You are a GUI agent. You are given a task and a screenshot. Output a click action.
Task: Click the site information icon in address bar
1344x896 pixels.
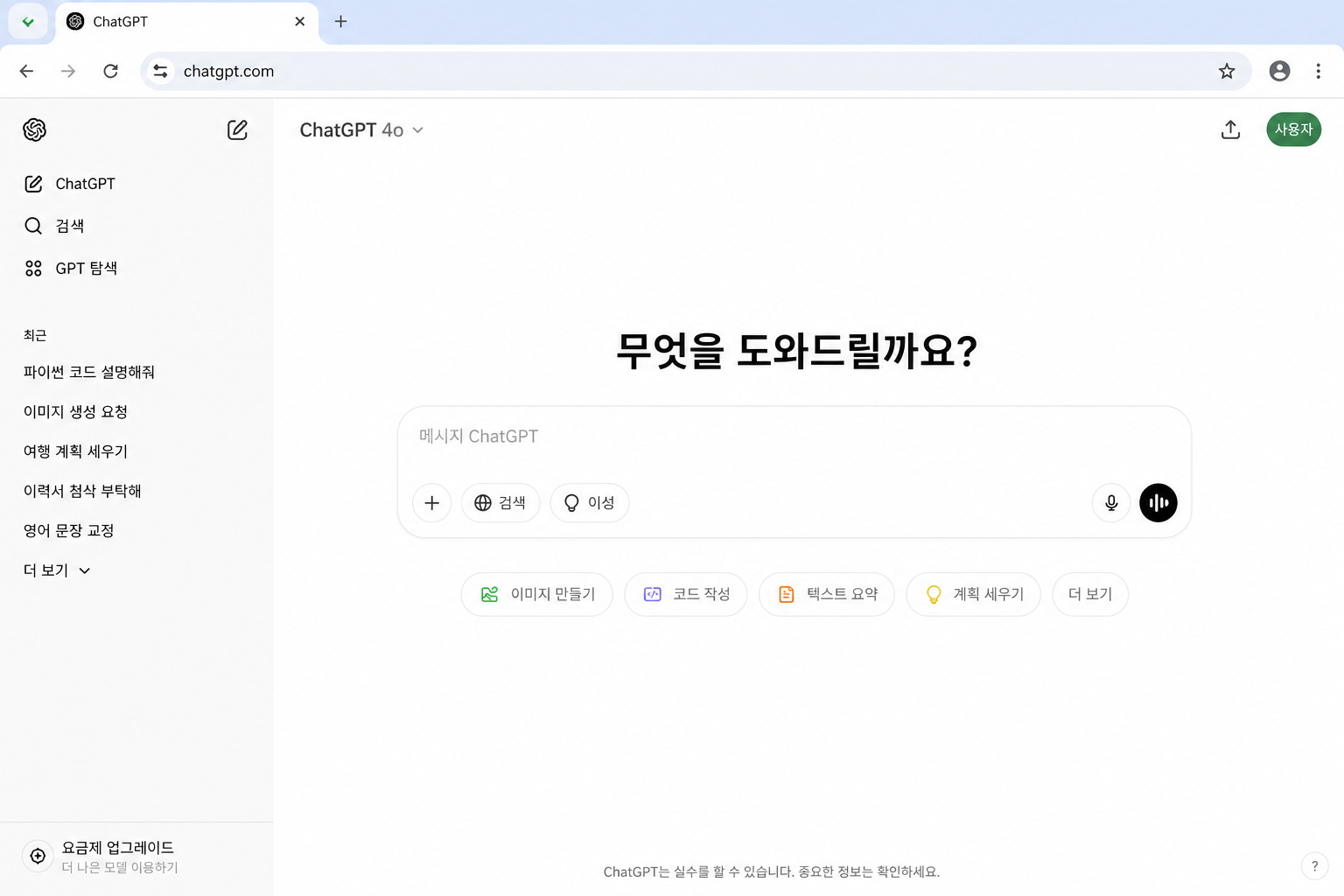click(x=160, y=71)
